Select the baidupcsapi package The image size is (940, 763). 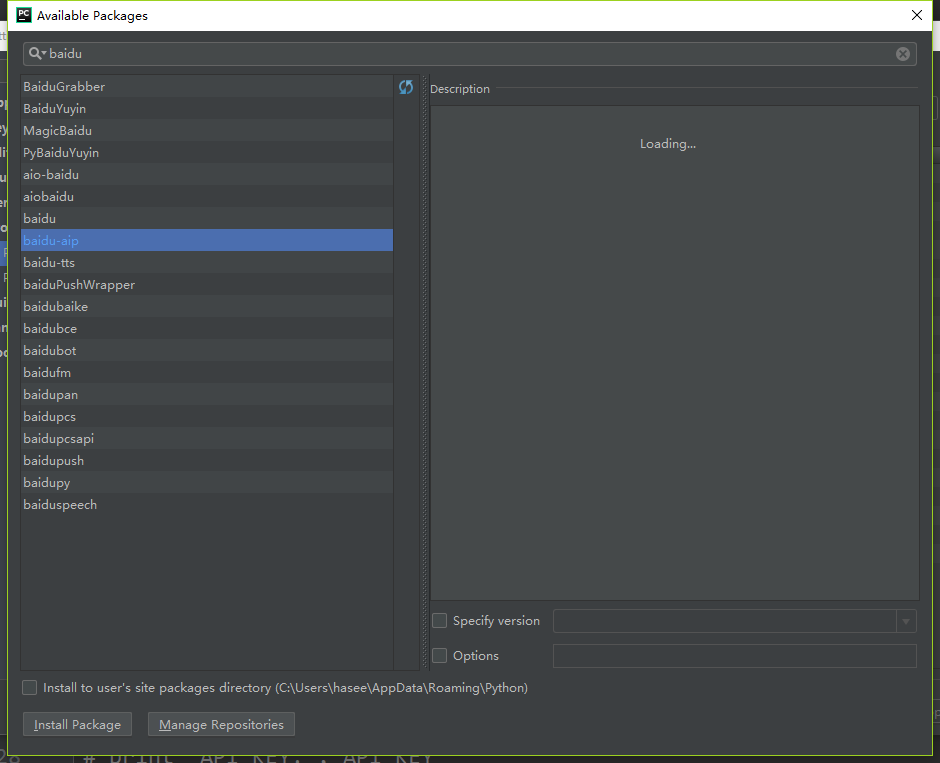pyautogui.click(x=207, y=439)
